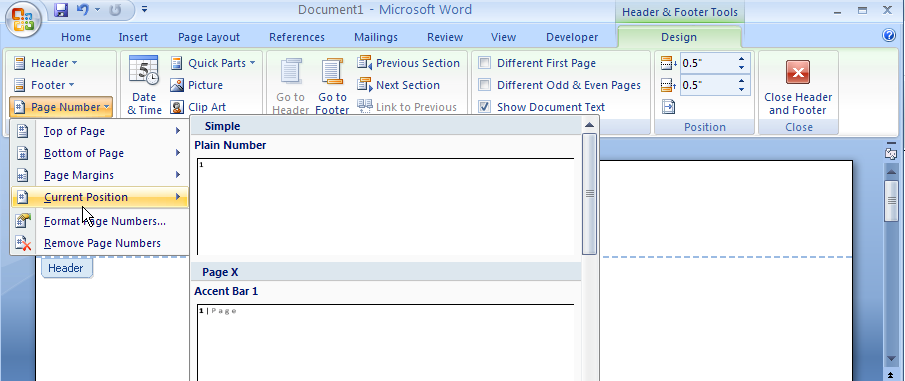Select Current Position menu item
Viewport: 905px width, 381px height.
(100, 197)
